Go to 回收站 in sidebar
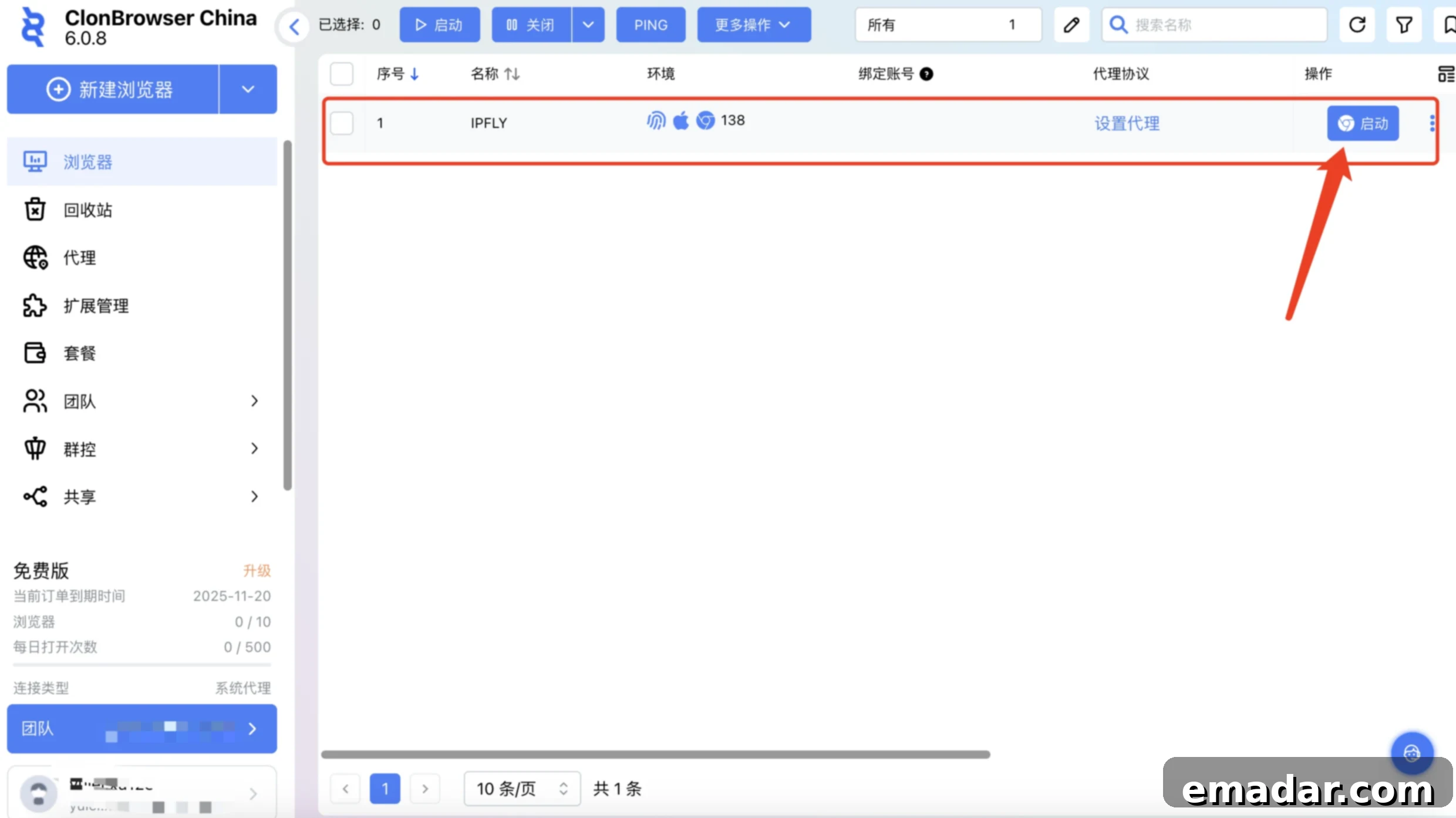Screen dimensions: 1456x818 [x=141, y=209]
